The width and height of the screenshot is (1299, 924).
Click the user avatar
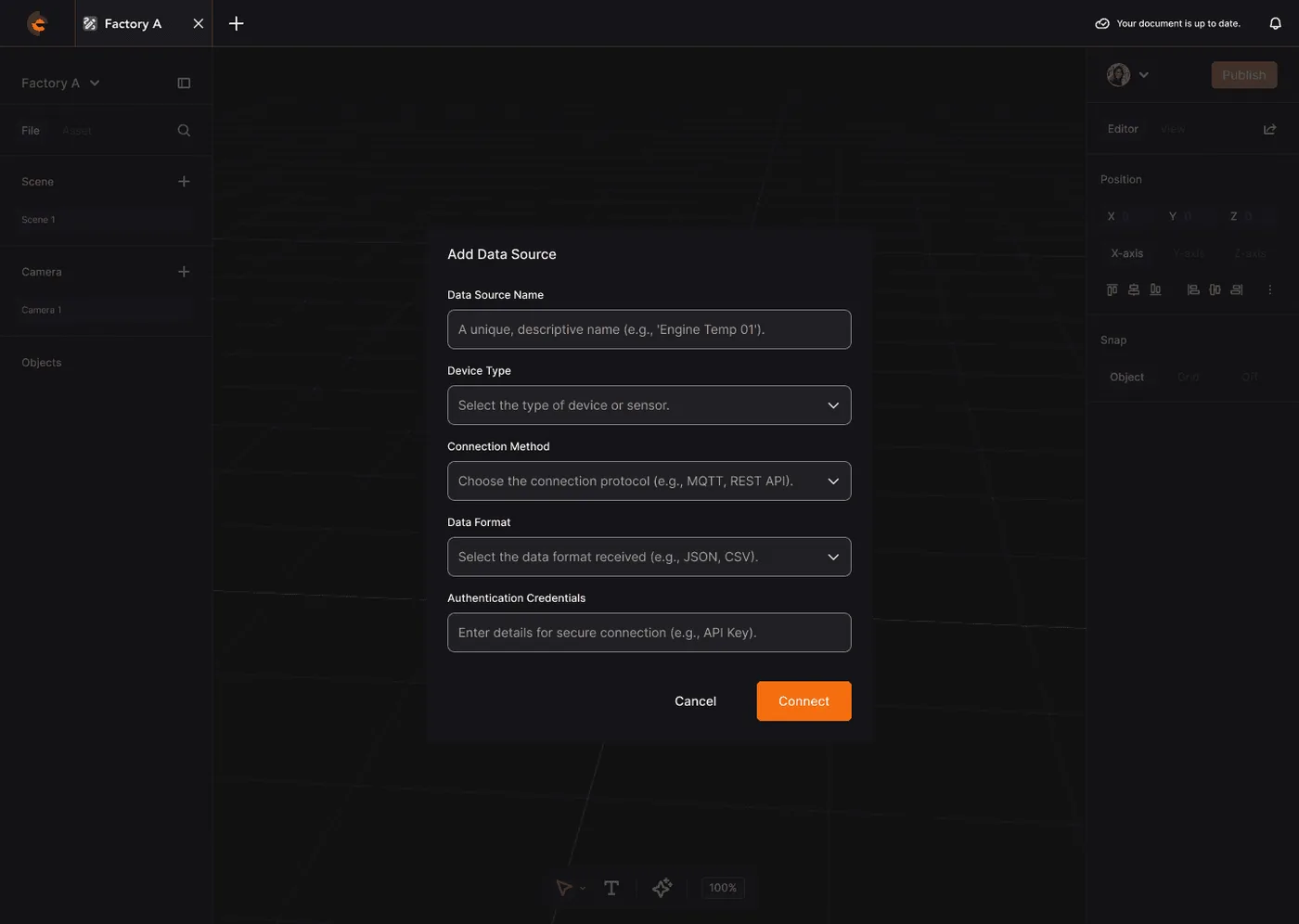click(1118, 75)
